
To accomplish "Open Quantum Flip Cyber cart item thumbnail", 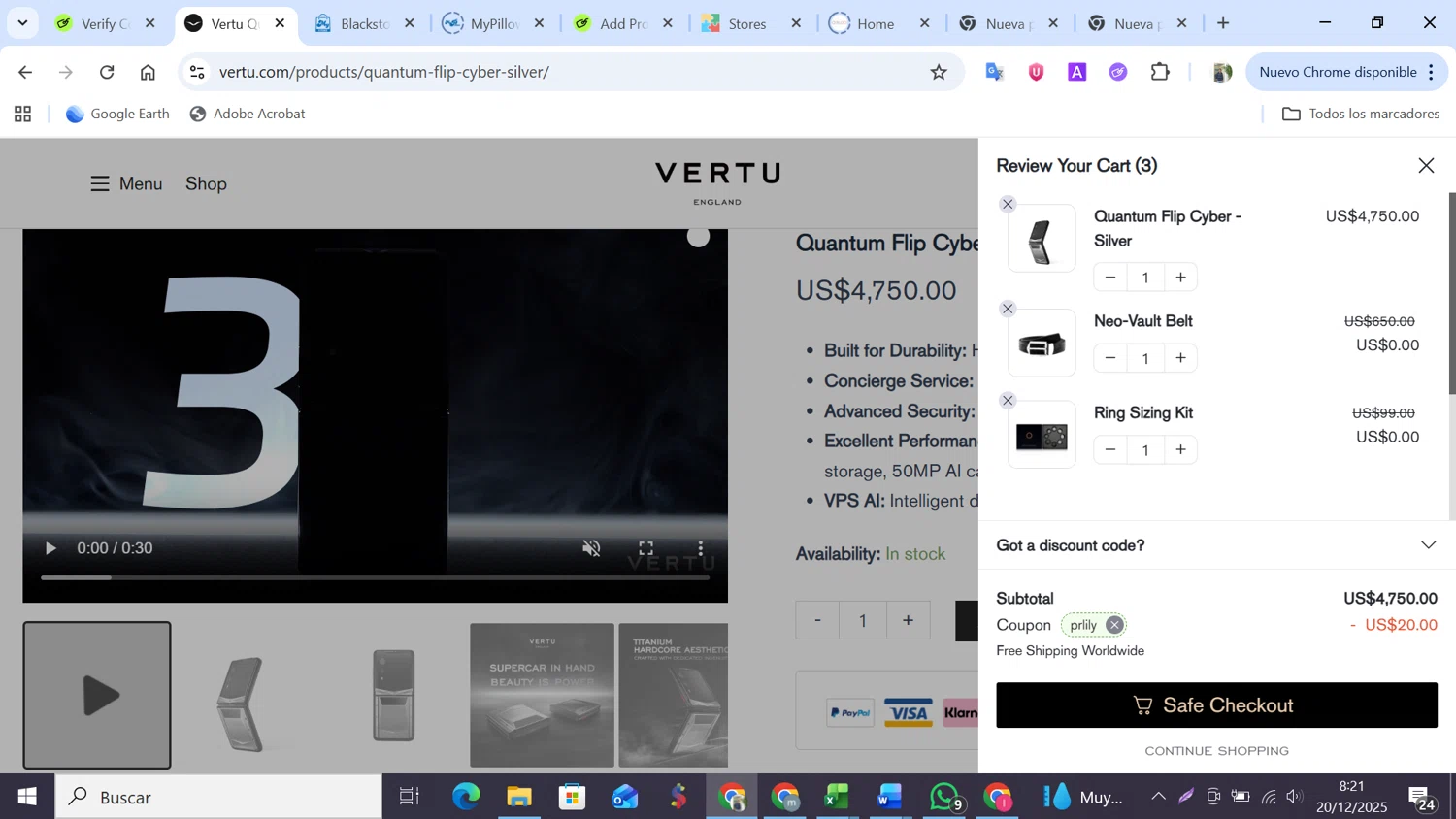I will [x=1042, y=239].
